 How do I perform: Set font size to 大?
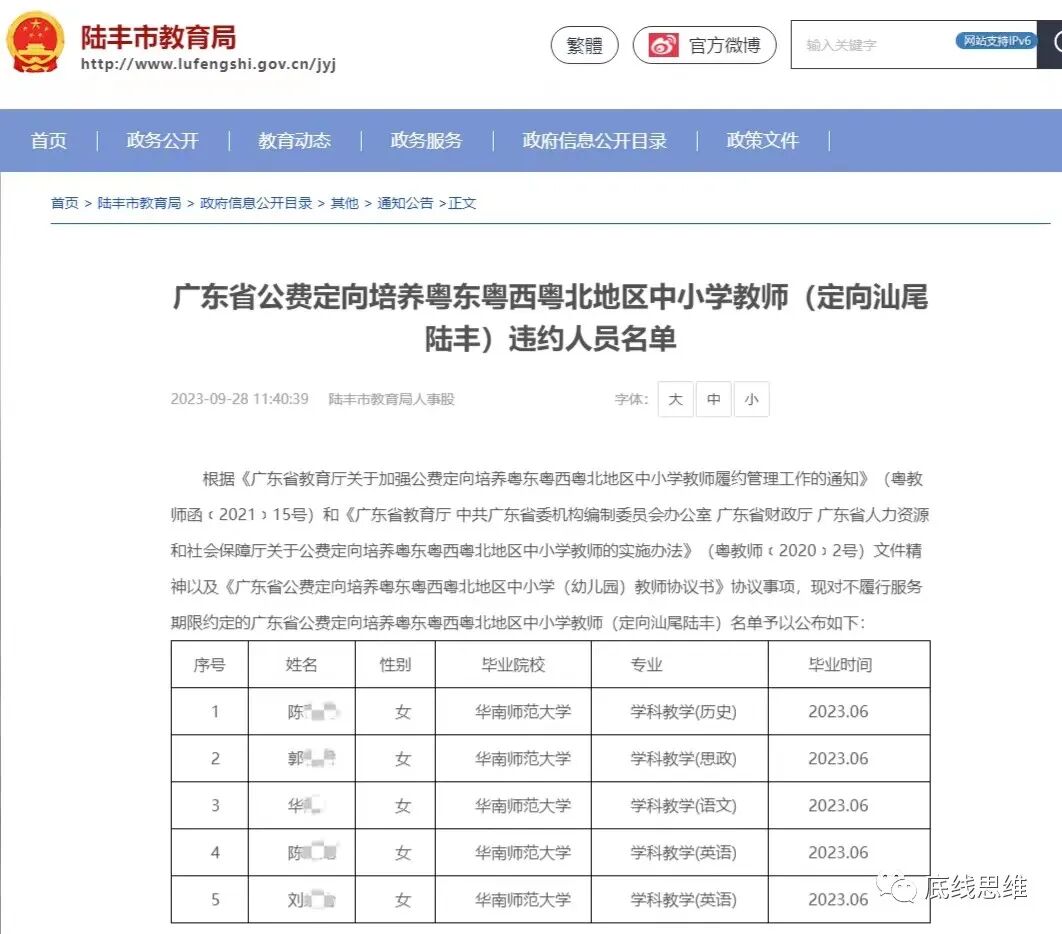(x=675, y=399)
